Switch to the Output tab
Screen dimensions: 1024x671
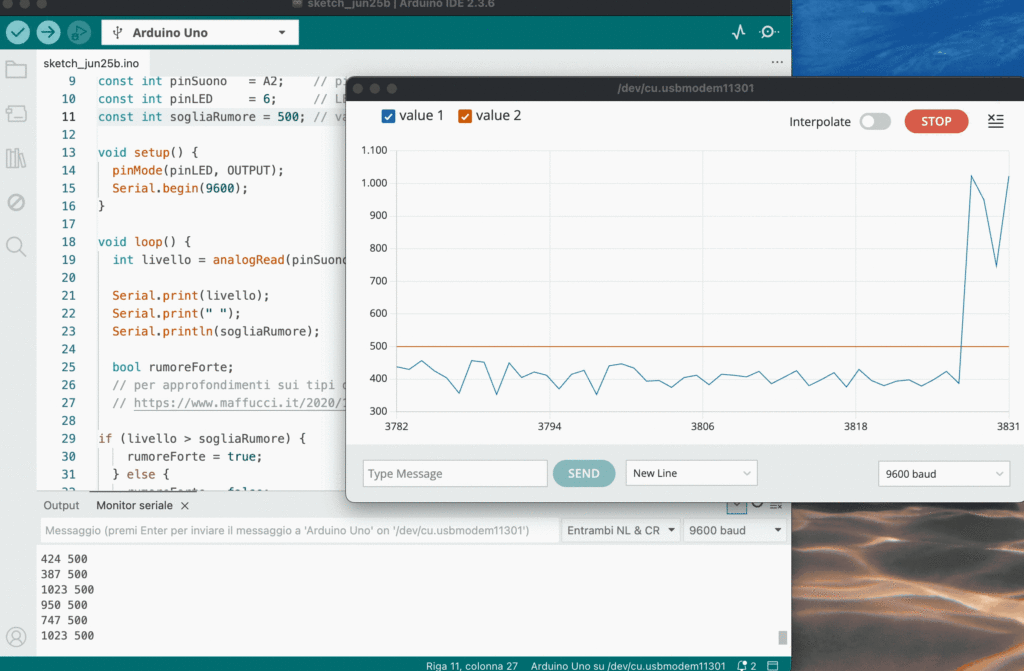61,506
